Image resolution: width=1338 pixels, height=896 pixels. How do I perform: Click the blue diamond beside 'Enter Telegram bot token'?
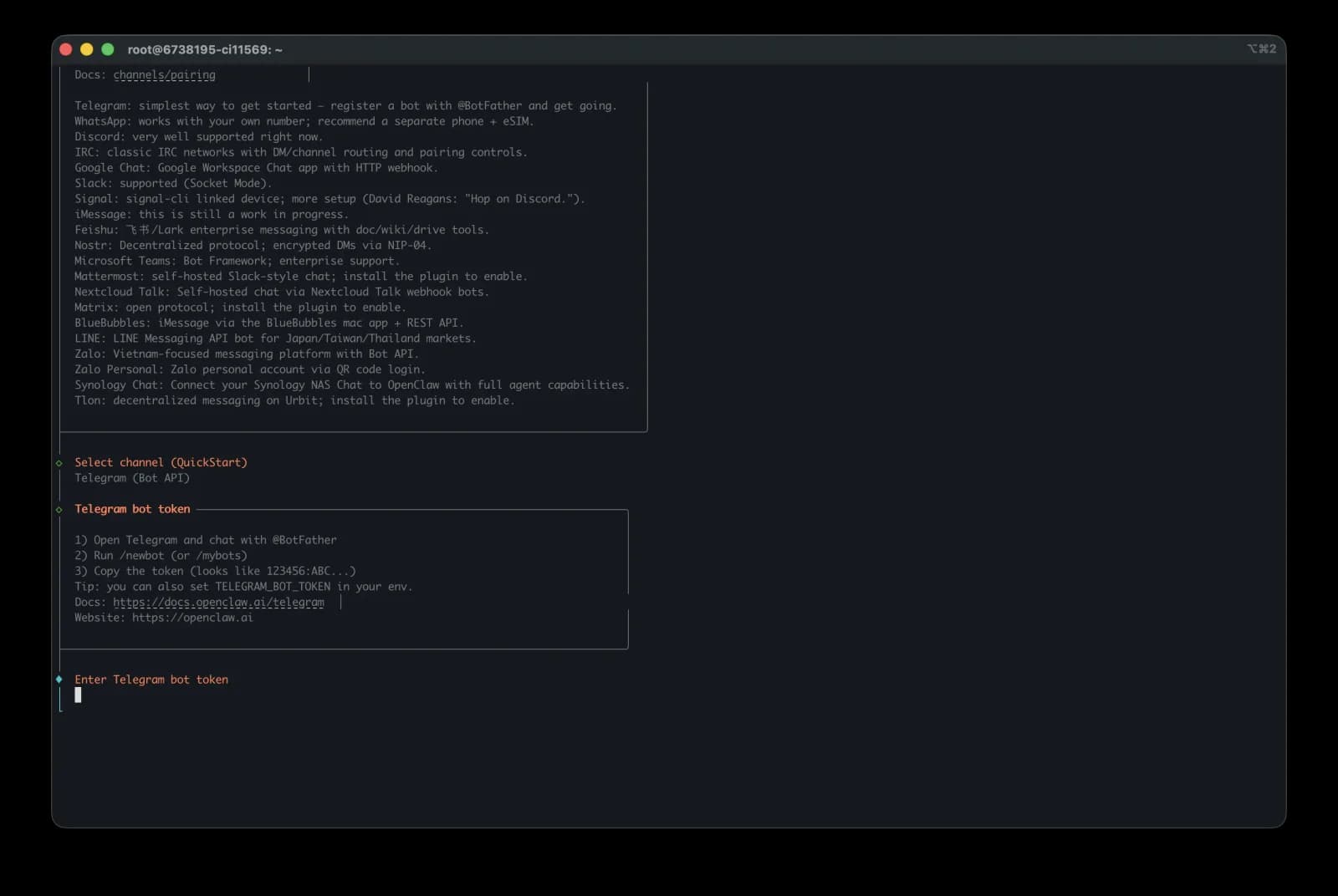[59, 680]
